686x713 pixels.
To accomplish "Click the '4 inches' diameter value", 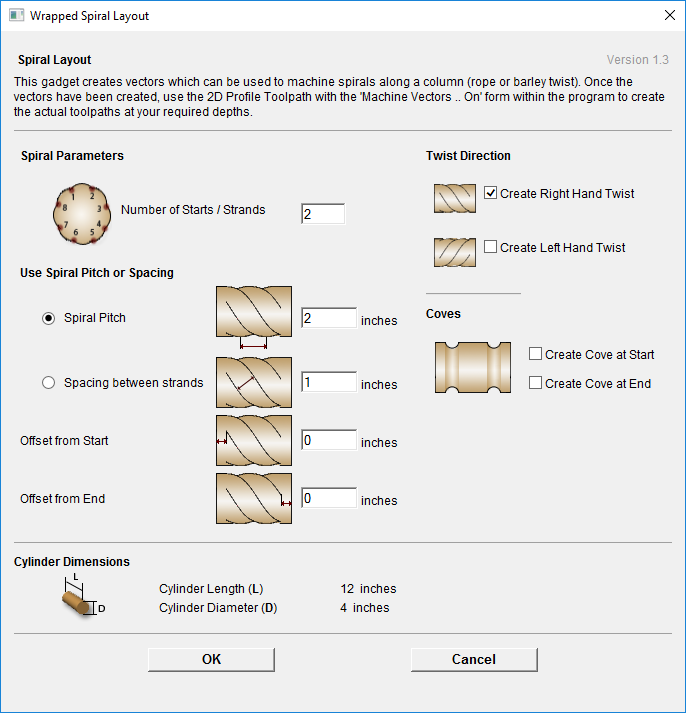I will 365,608.
